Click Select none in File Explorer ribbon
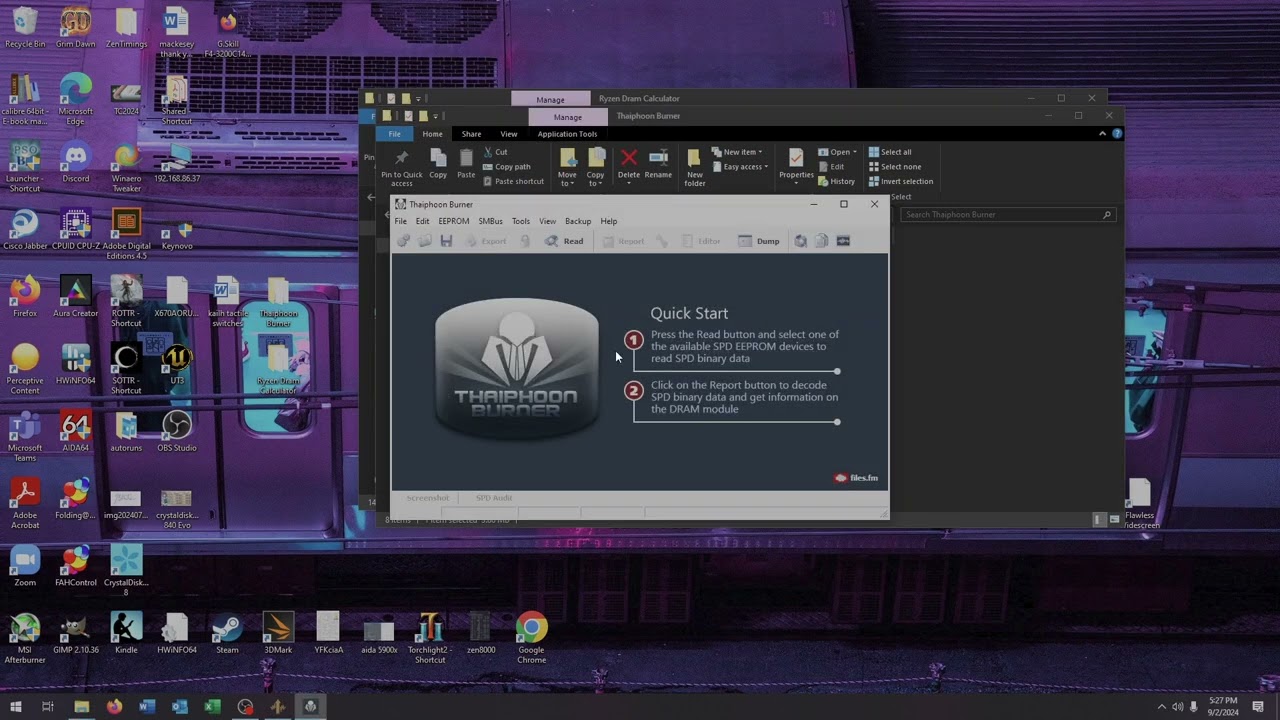 pyautogui.click(x=895, y=167)
